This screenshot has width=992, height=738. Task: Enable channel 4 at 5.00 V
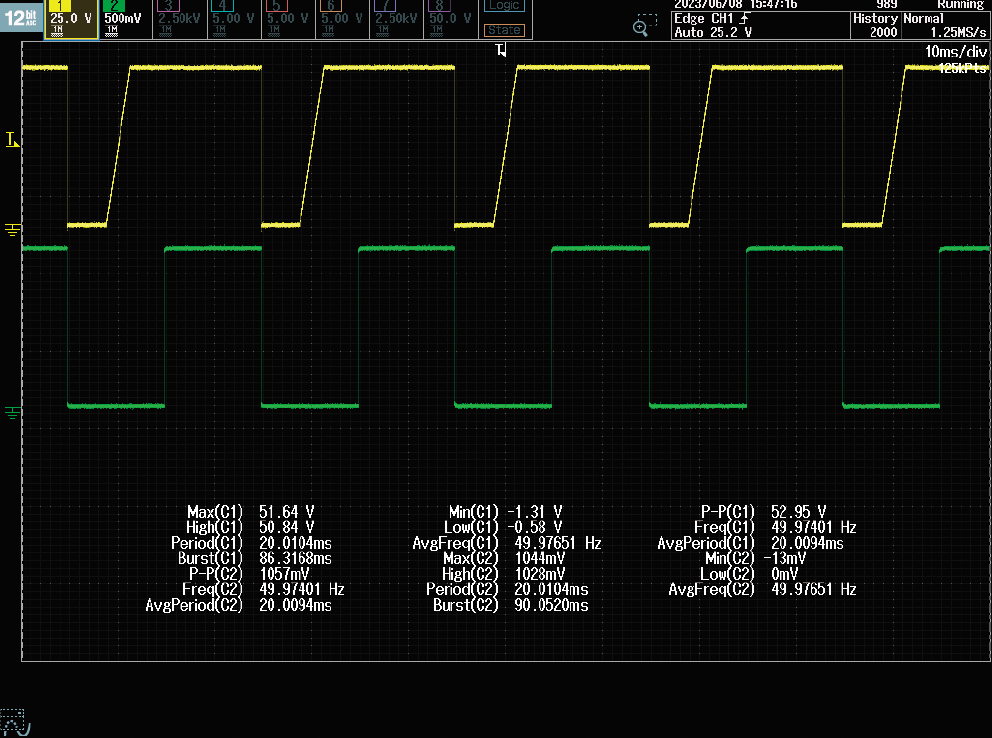(234, 19)
